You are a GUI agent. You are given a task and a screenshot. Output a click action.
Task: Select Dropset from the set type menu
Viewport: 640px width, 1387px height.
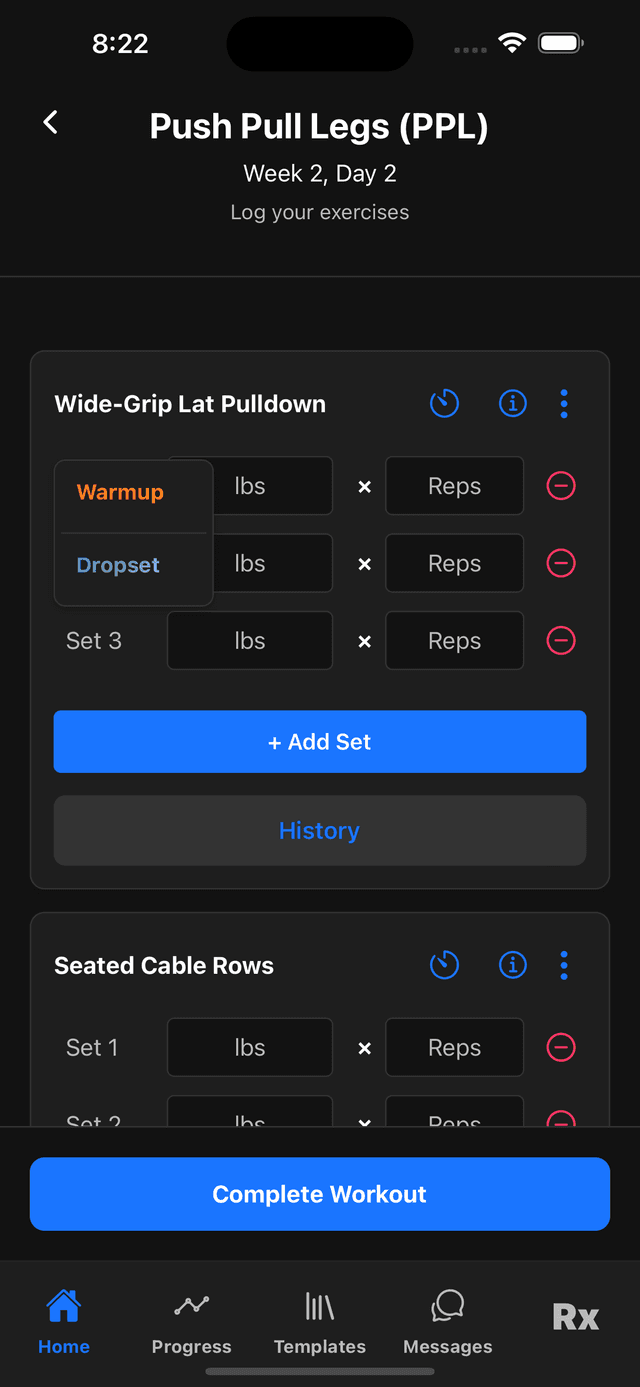click(118, 565)
